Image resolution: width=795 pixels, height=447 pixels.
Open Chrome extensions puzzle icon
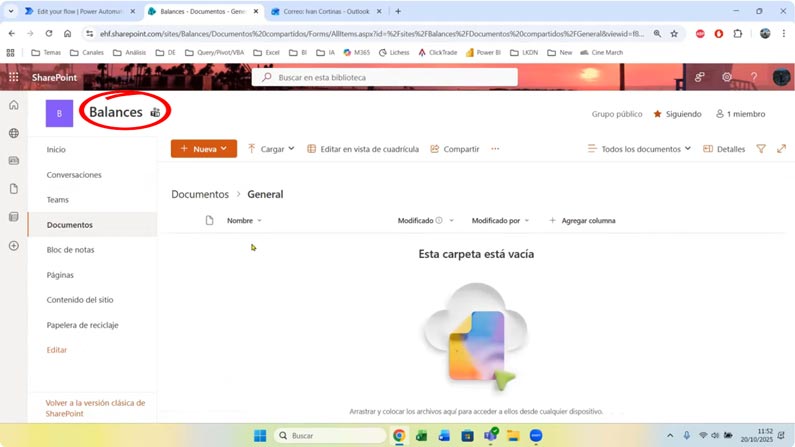(738, 33)
